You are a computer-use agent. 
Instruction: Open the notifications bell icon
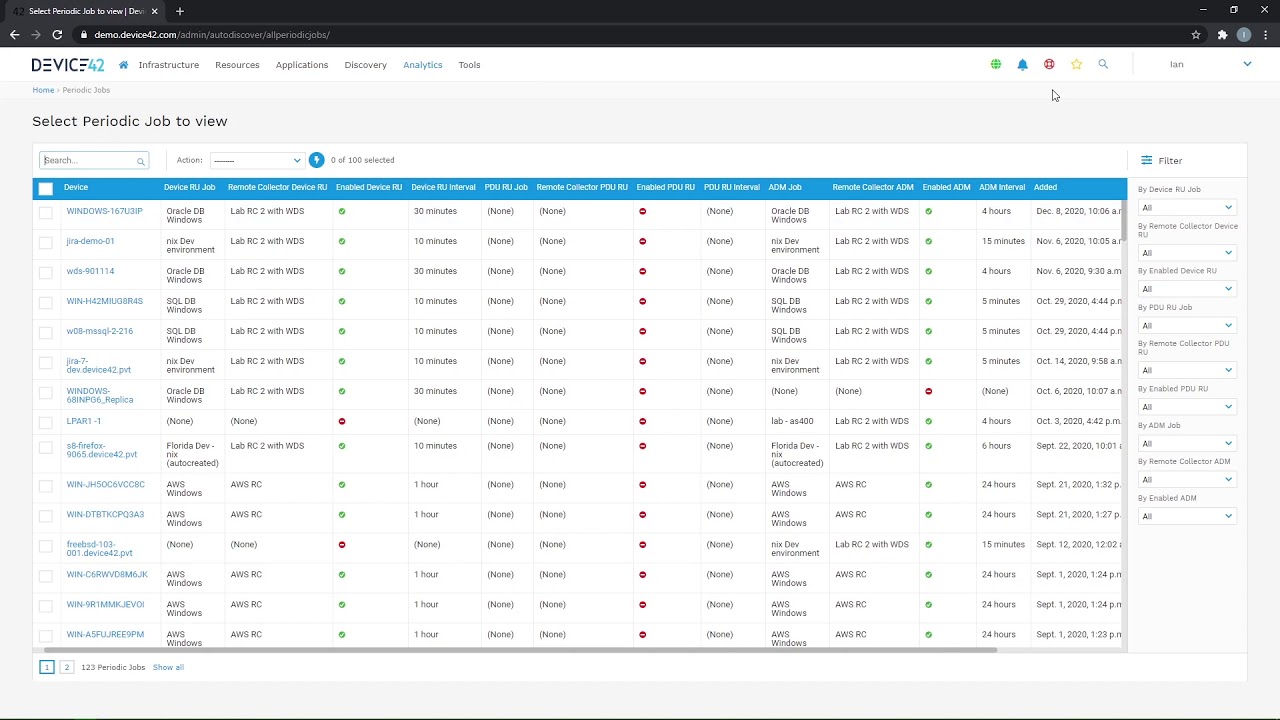(1022, 64)
